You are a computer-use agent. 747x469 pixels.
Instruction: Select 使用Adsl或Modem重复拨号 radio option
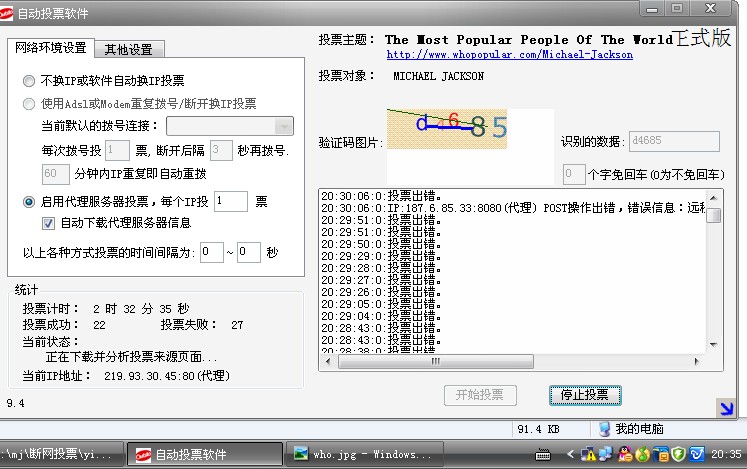coord(29,104)
